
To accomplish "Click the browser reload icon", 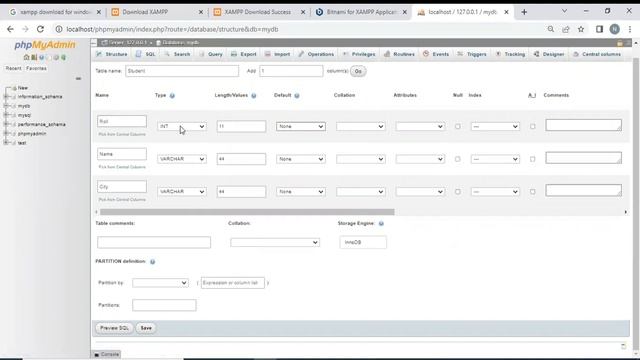I will tap(40, 29).
